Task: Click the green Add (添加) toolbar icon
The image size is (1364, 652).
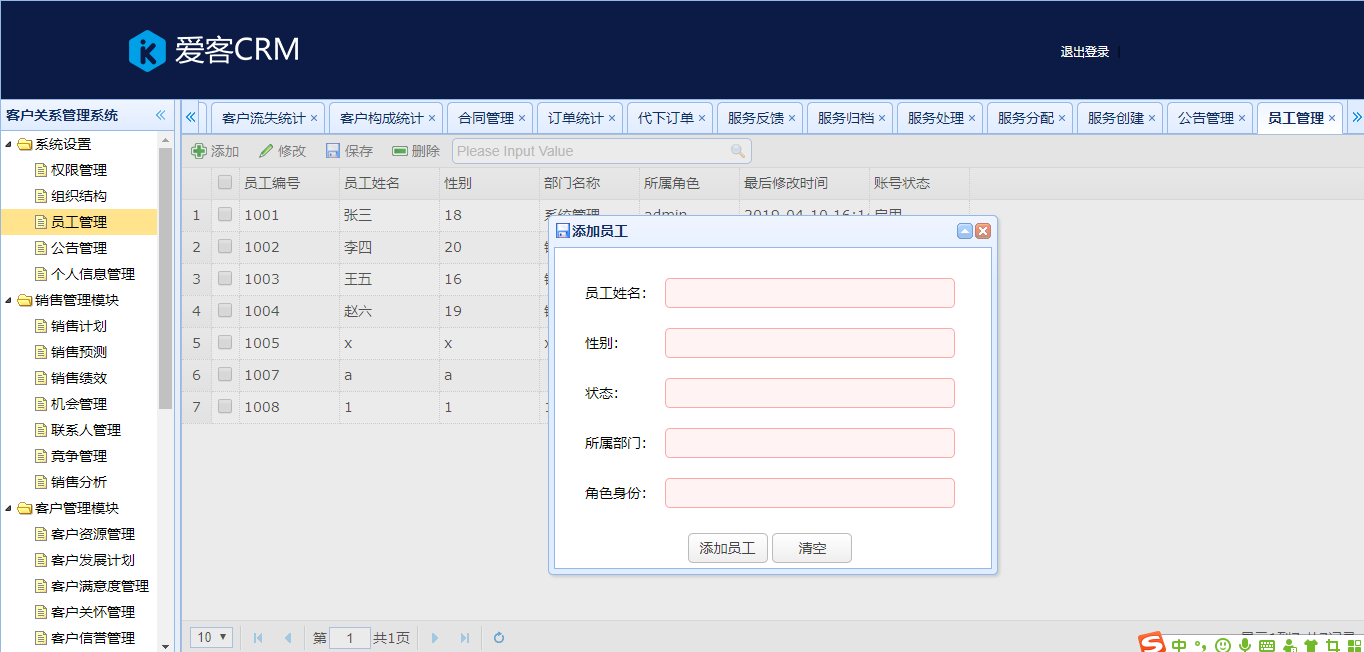Action: coord(199,151)
